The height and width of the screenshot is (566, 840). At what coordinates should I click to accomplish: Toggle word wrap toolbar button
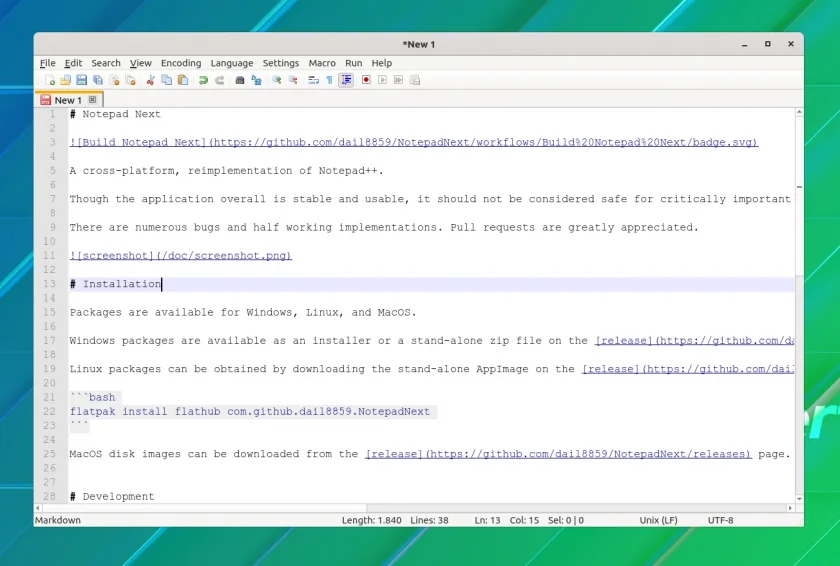coord(313,80)
